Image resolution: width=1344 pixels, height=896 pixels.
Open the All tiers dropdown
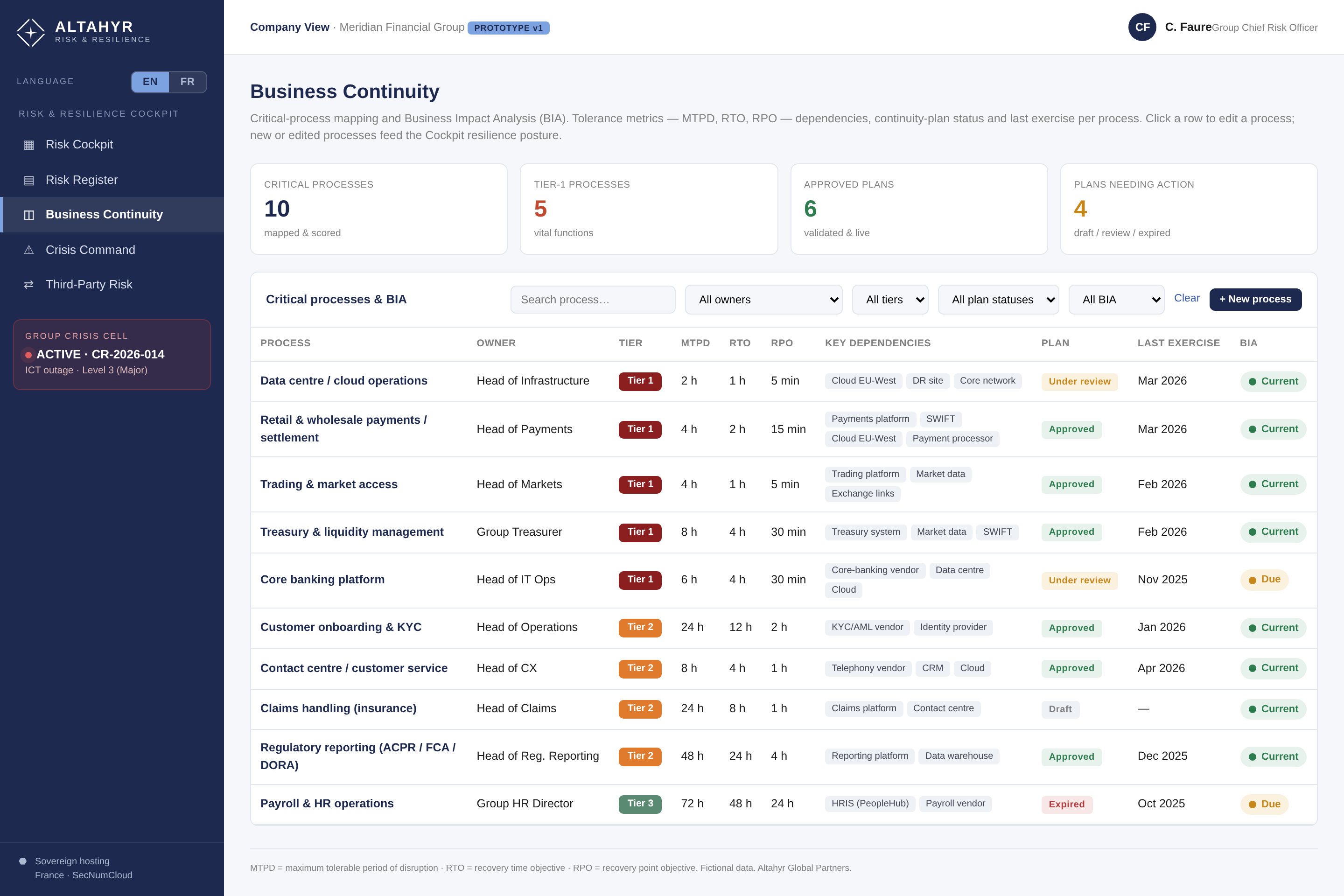[x=890, y=300]
